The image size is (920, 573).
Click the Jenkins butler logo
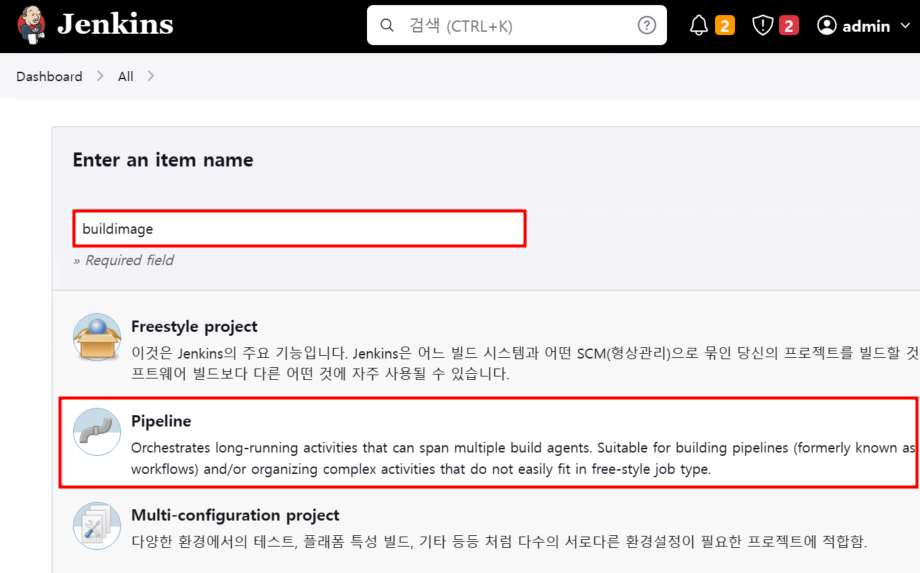[x=31, y=25]
